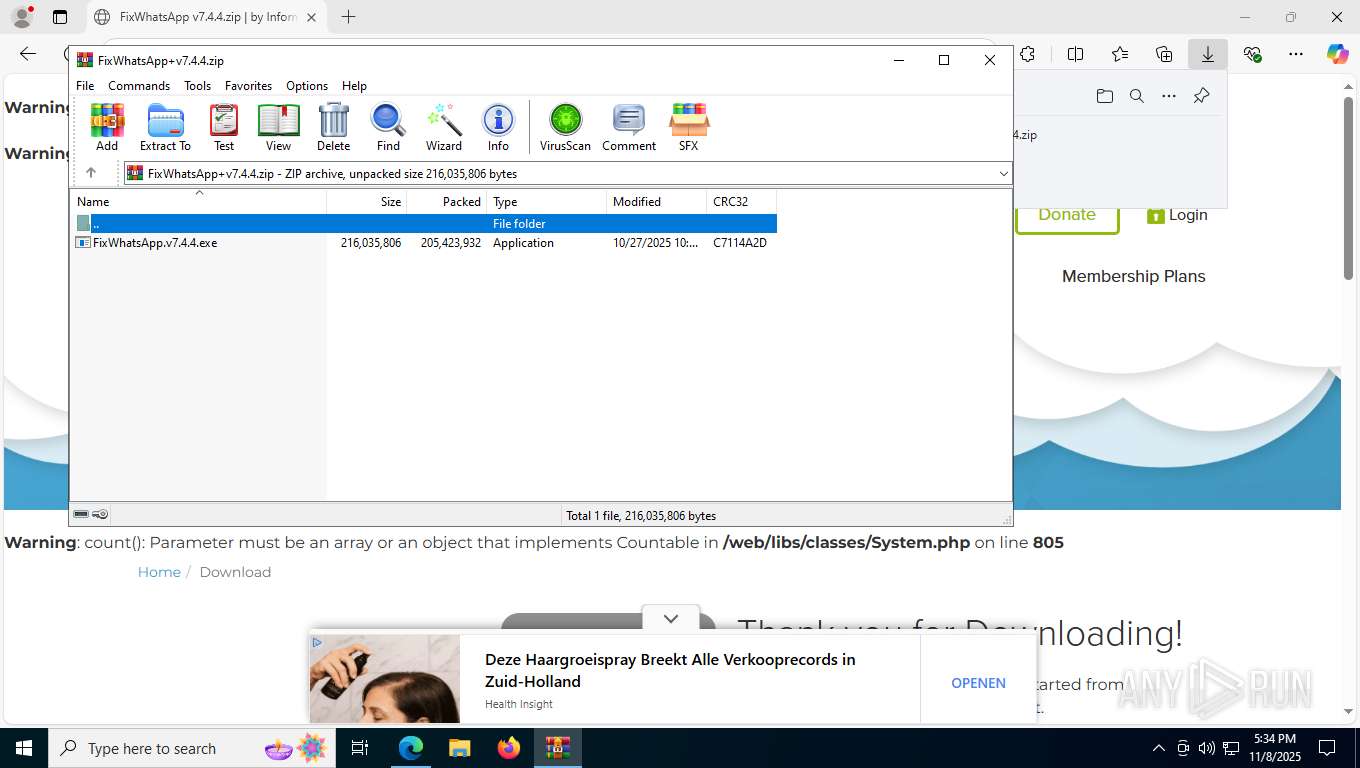Image resolution: width=1360 pixels, height=768 pixels.
Task: Open File Explorer from taskbar
Action: click(x=459, y=748)
